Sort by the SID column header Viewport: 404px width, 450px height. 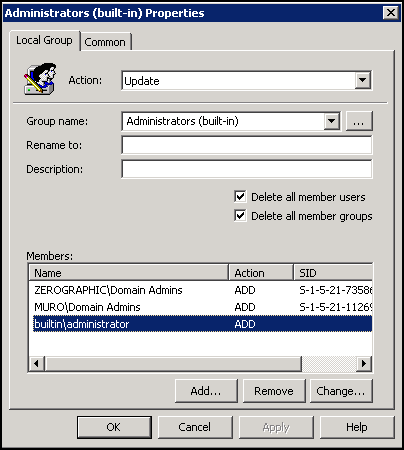pos(333,273)
